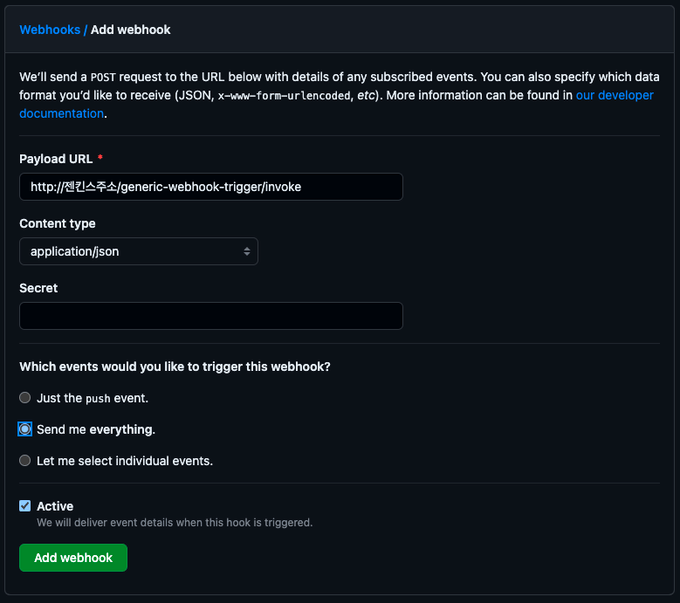
Task: Click the 'Let me select individual events.' label text
Action: [x=125, y=461]
